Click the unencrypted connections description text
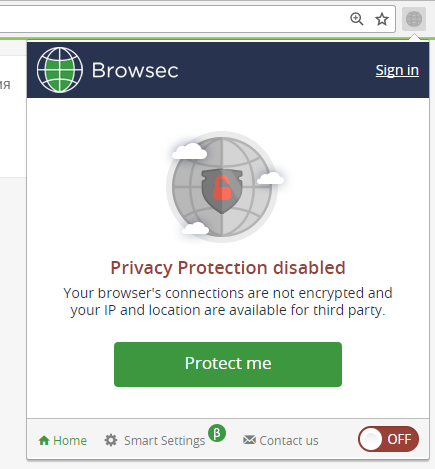 (x=228, y=302)
